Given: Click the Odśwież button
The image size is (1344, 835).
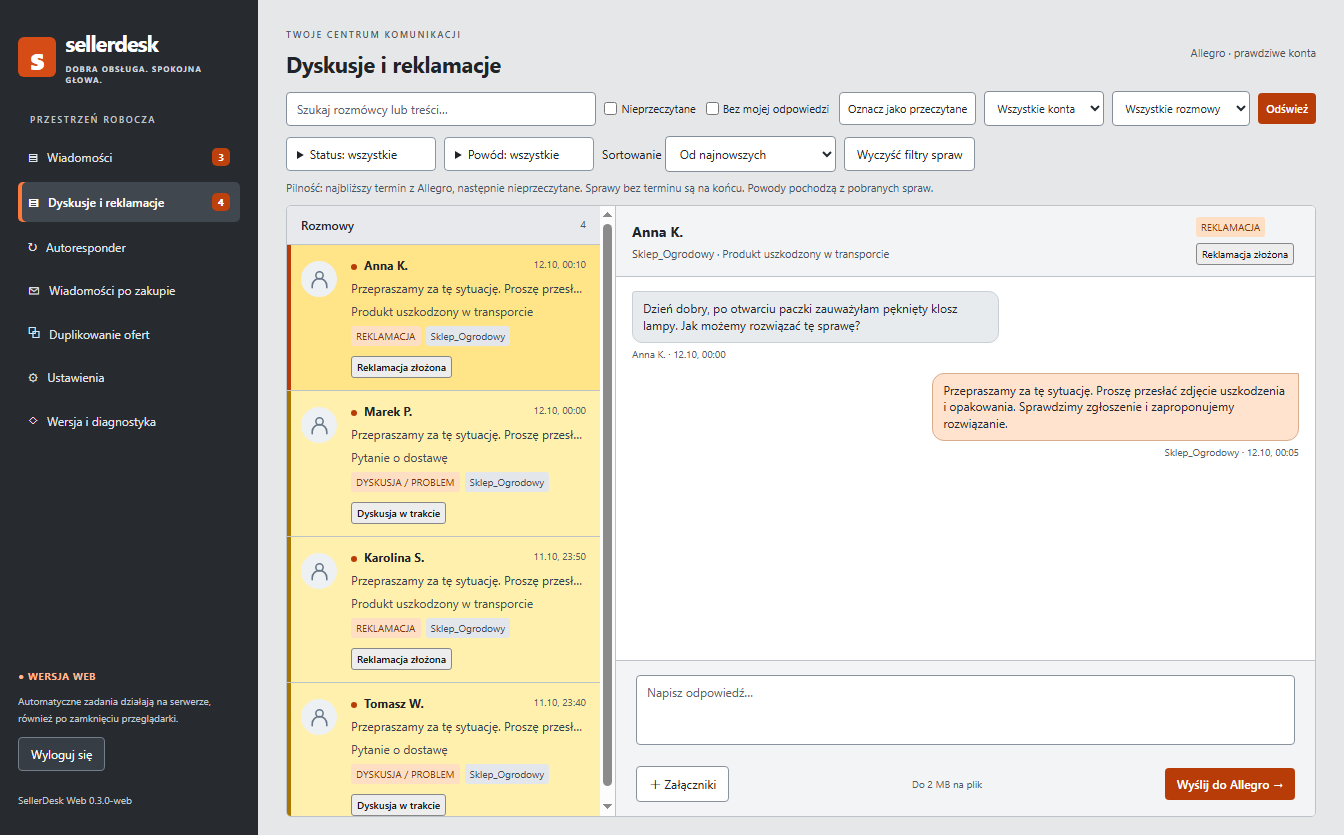Looking at the screenshot, I should pos(1287,109).
